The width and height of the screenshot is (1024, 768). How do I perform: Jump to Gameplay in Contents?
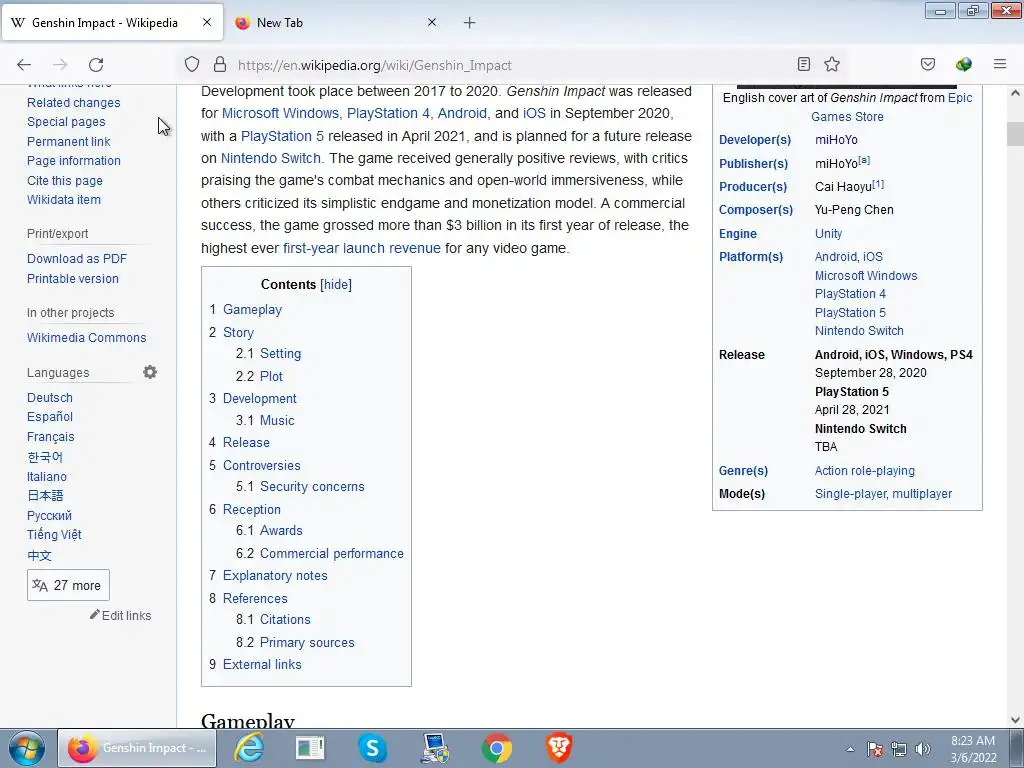[x=252, y=310]
